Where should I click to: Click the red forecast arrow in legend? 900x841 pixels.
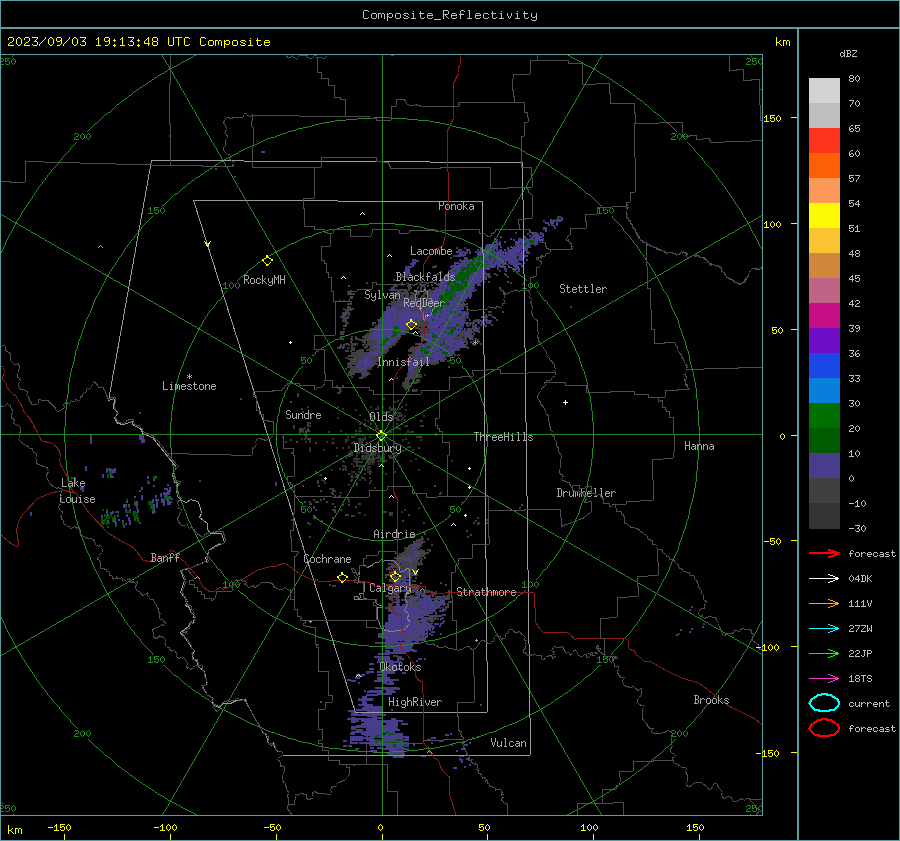(x=824, y=553)
